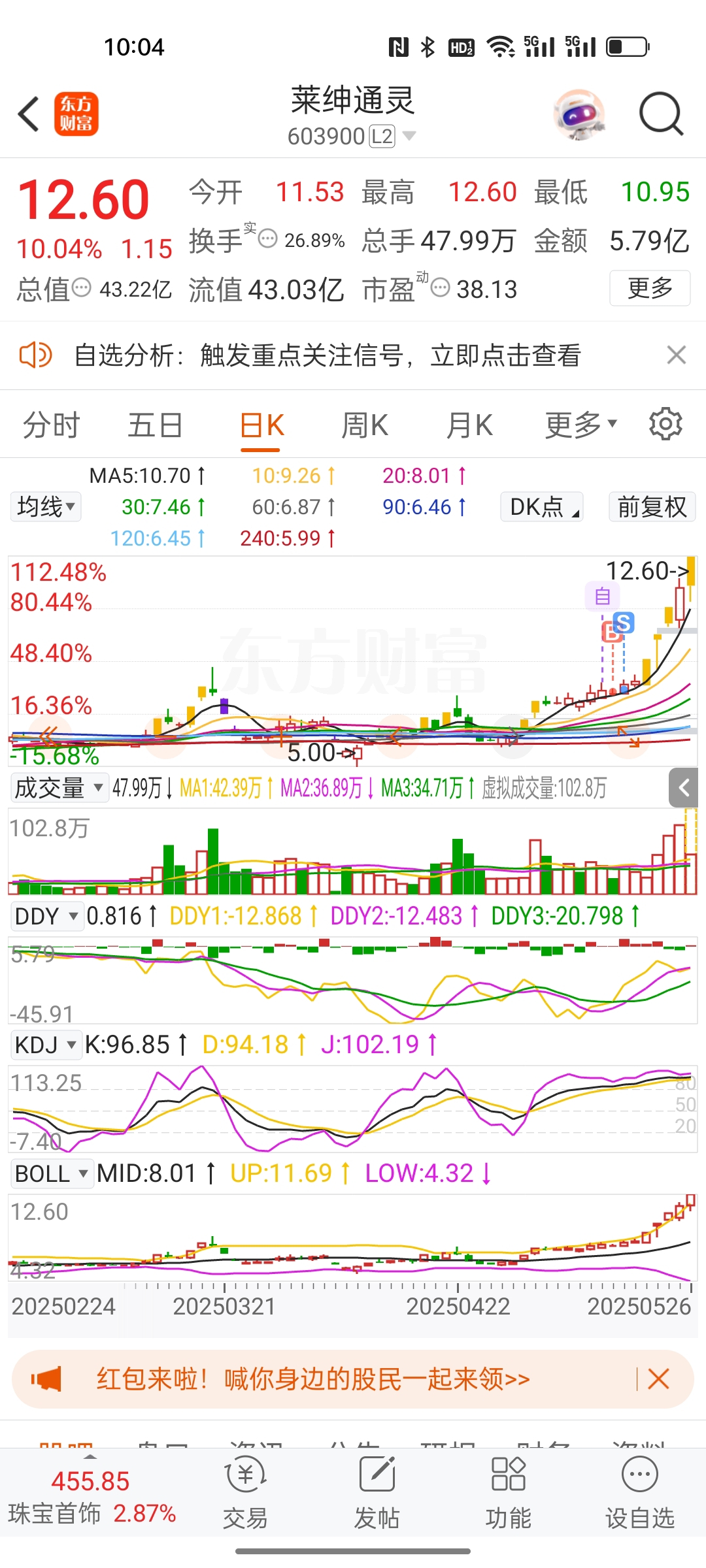
Task: Tap the UP:11.69 BOLL value
Action: (x=290, y=1173)
